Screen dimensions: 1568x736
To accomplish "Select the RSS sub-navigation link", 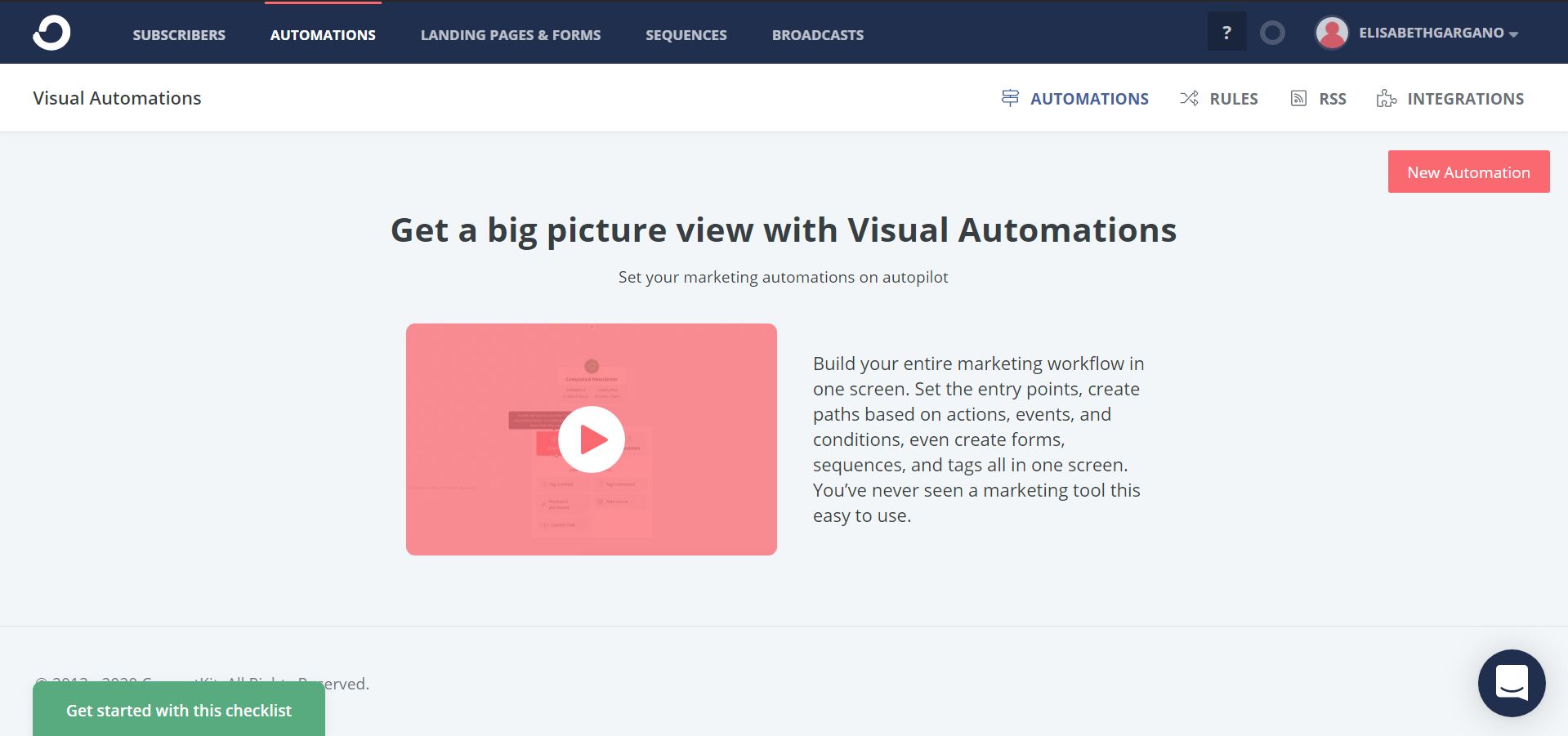I will (x=1333, y=99).
